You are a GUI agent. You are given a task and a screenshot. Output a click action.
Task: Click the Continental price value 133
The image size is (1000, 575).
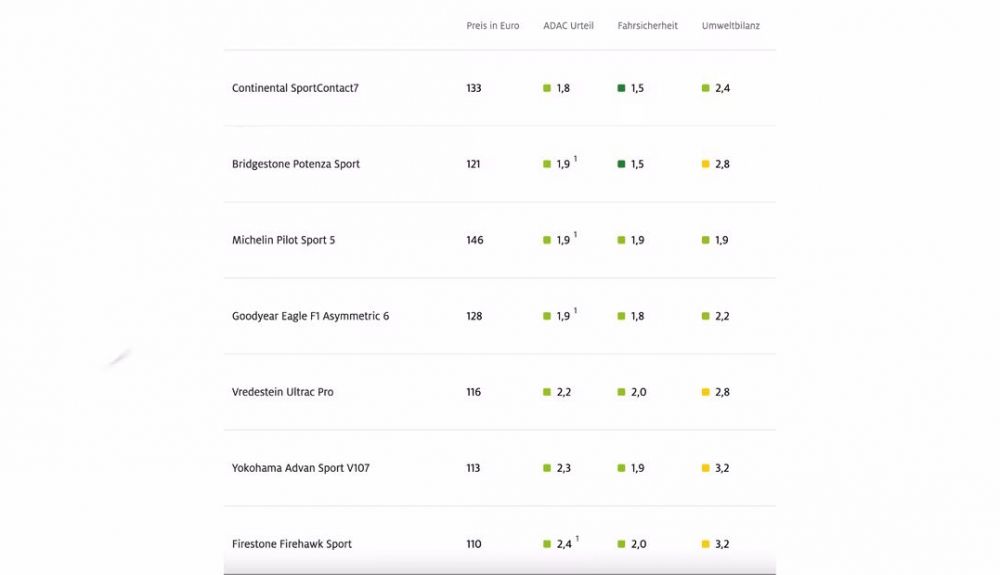[x=473, y=88]
